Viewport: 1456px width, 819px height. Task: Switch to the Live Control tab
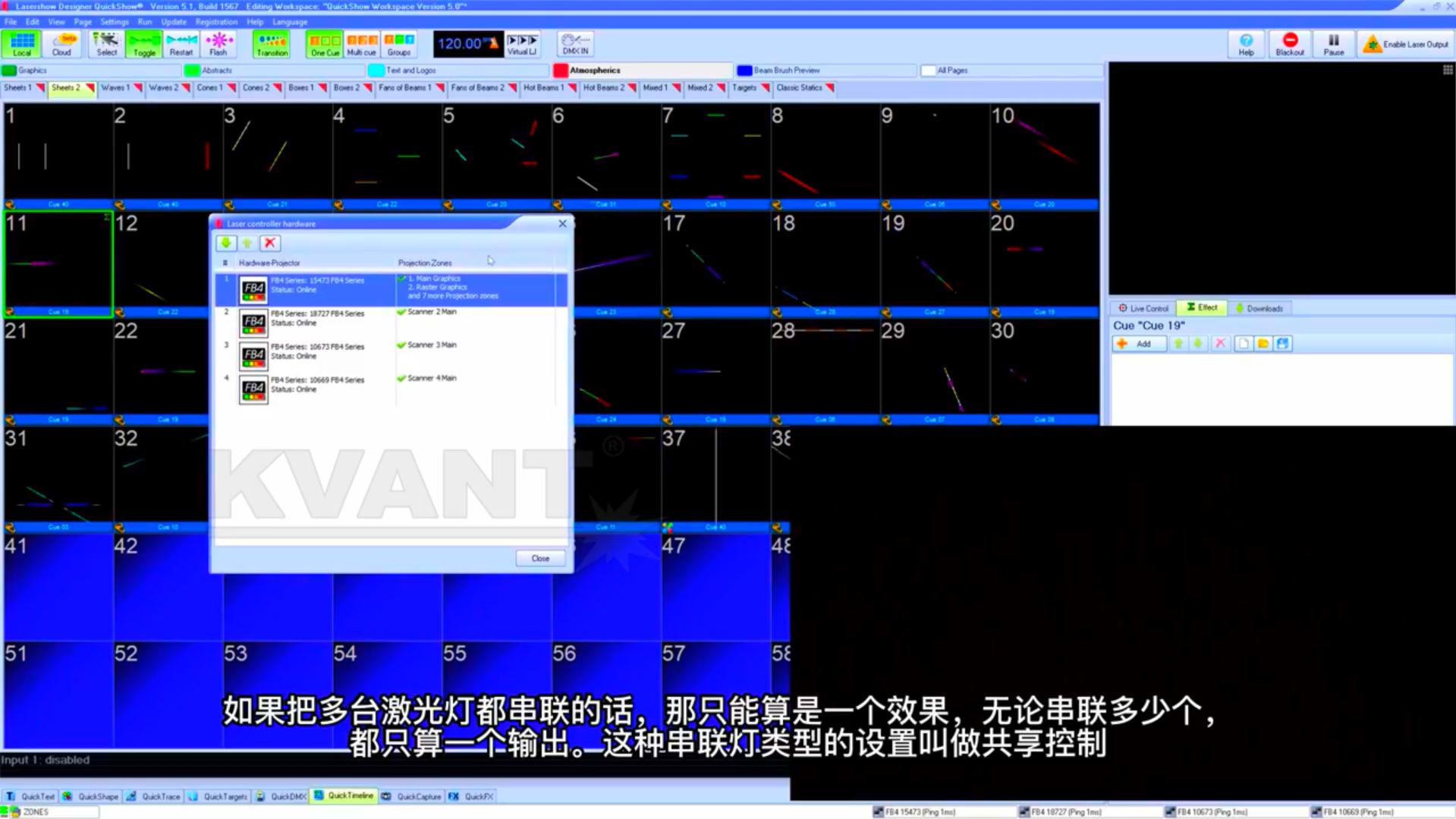click(1143, 308)
